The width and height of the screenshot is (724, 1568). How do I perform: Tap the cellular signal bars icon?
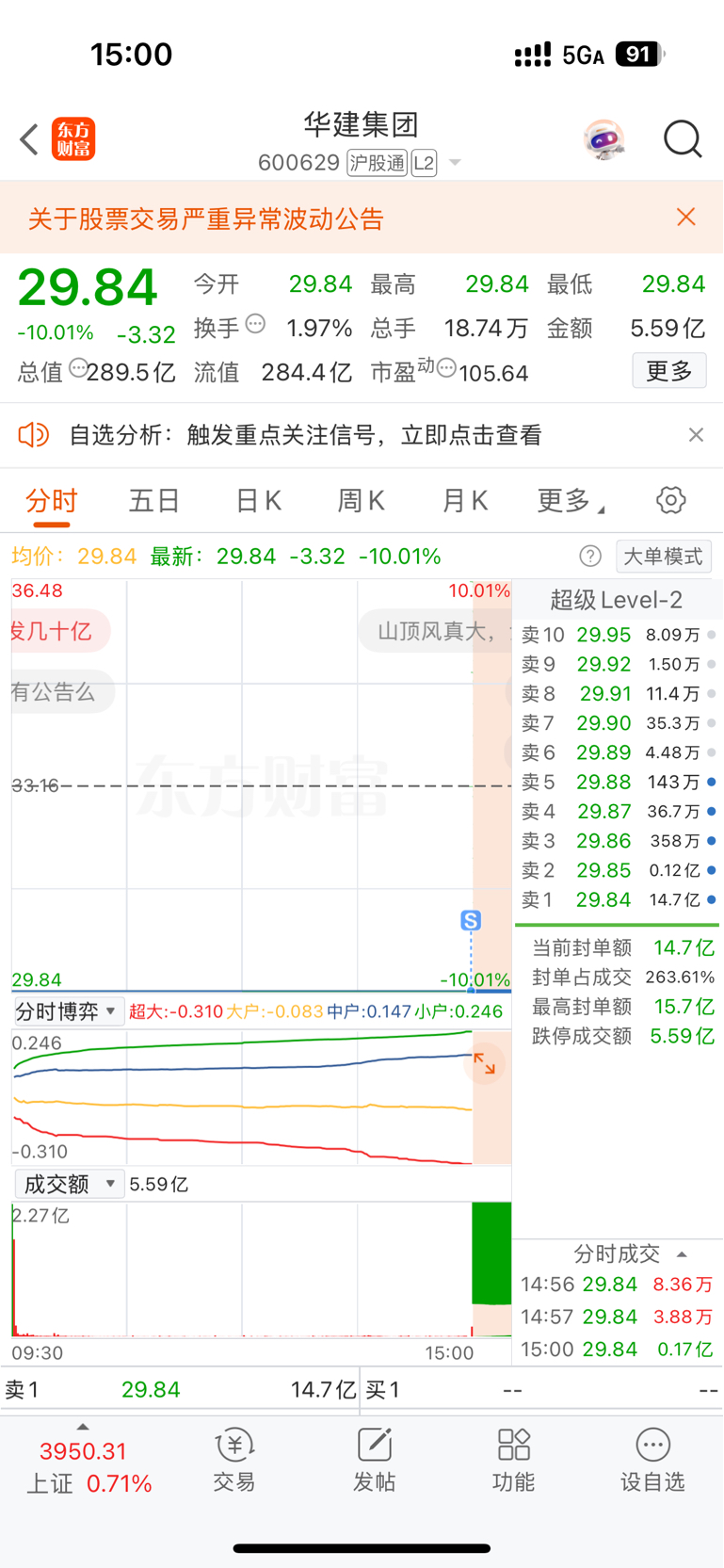533,55
